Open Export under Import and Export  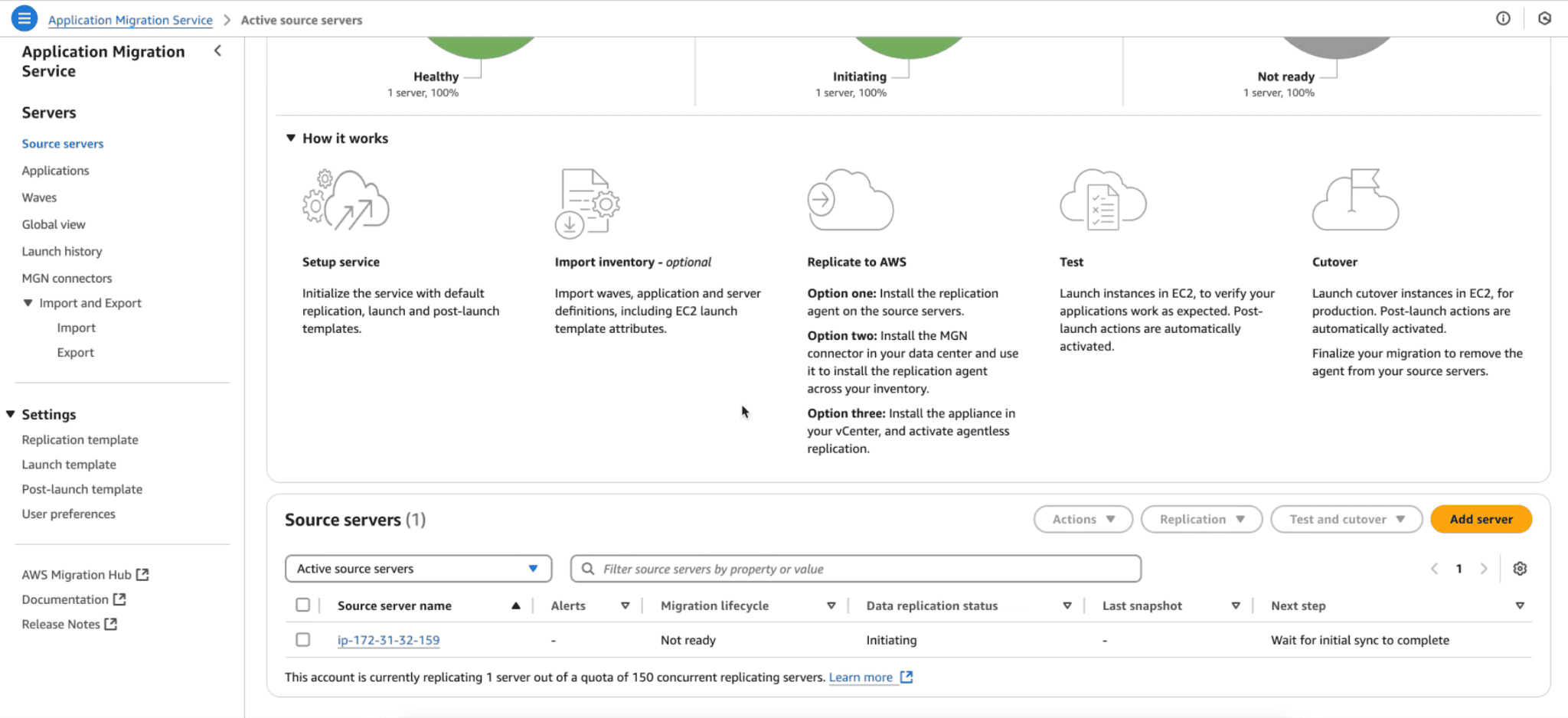click(75, 352)
